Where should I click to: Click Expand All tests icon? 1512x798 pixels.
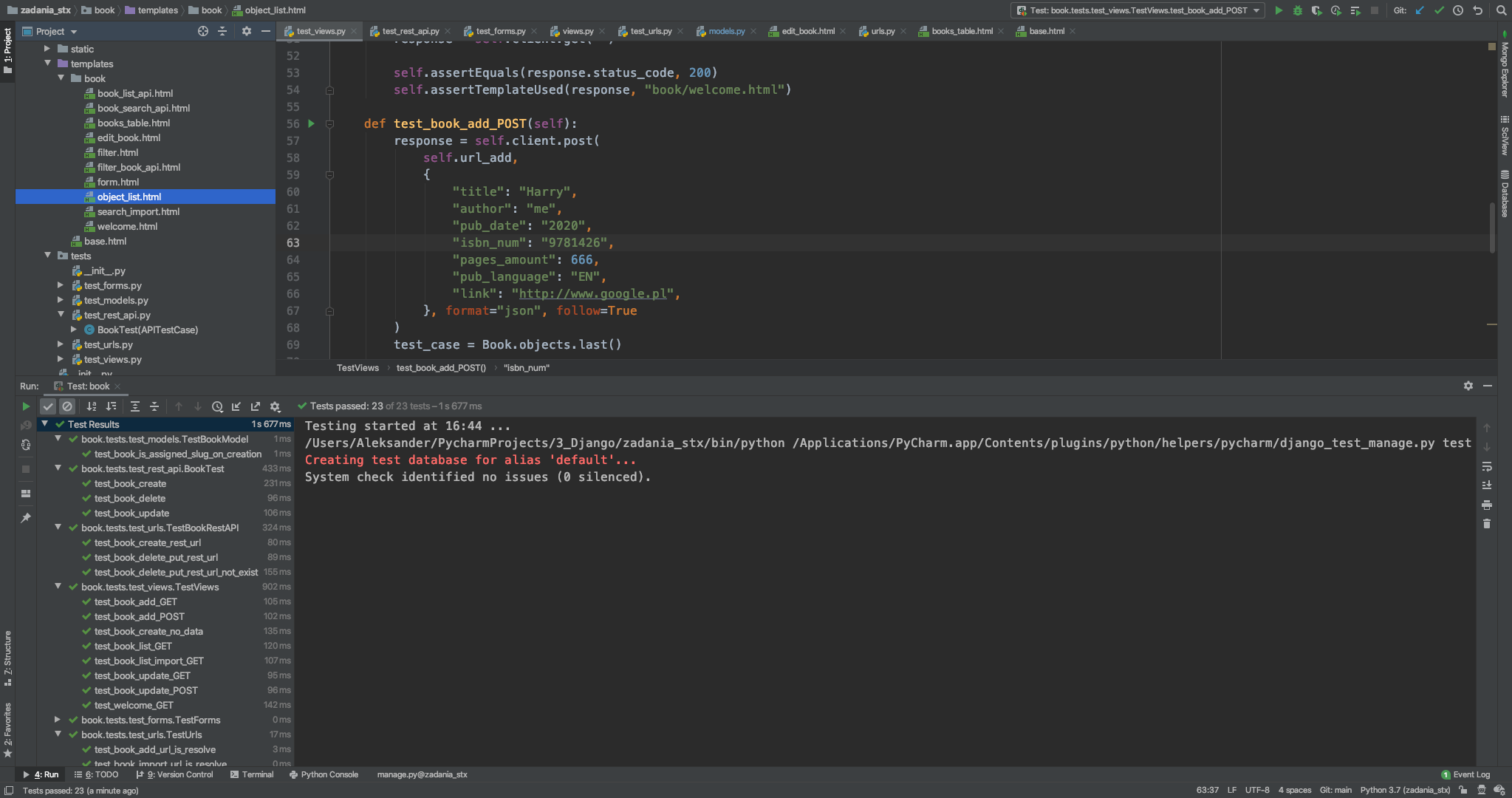[135, 406]
